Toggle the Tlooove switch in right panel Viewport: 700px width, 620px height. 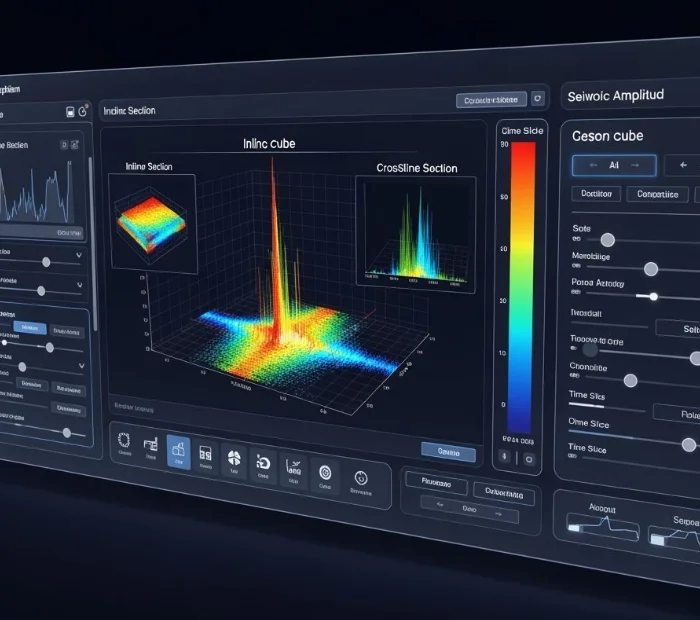590,349
